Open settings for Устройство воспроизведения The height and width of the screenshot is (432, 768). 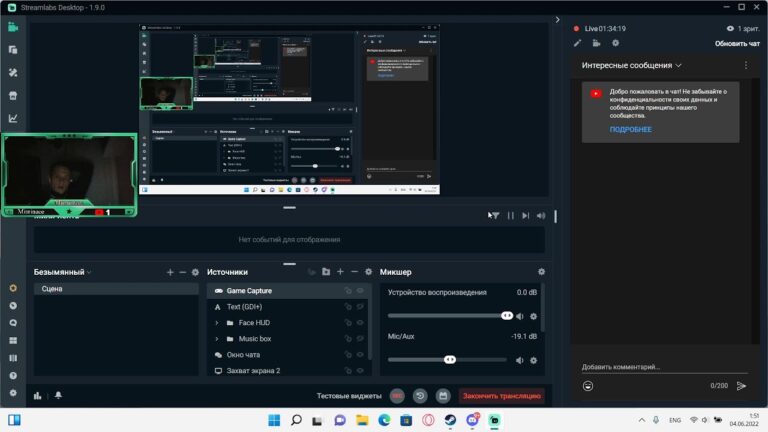tap(533, 316)
